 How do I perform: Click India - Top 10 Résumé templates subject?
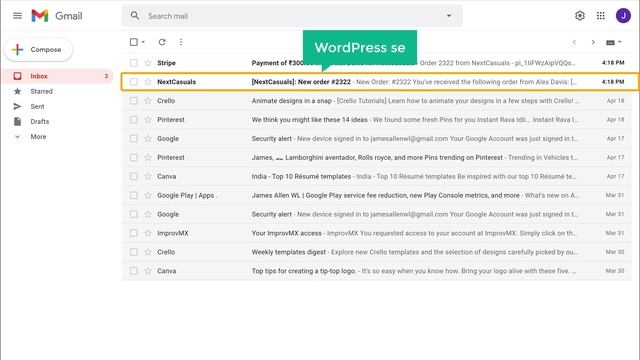pos(301,176)
